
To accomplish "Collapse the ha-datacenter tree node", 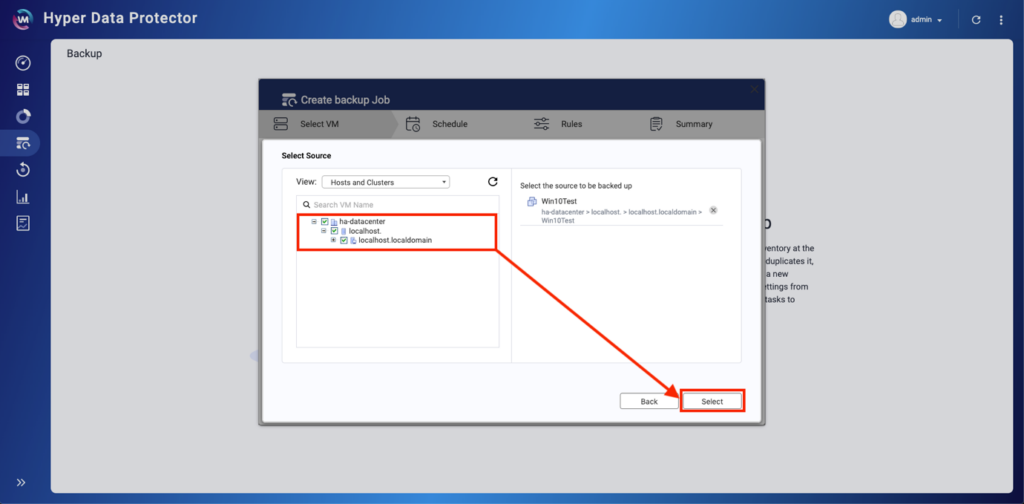I will (314, 221).
